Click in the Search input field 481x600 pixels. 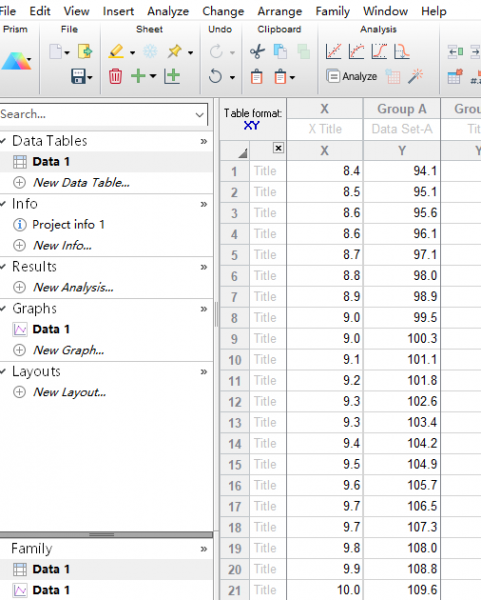click(96, 114)
